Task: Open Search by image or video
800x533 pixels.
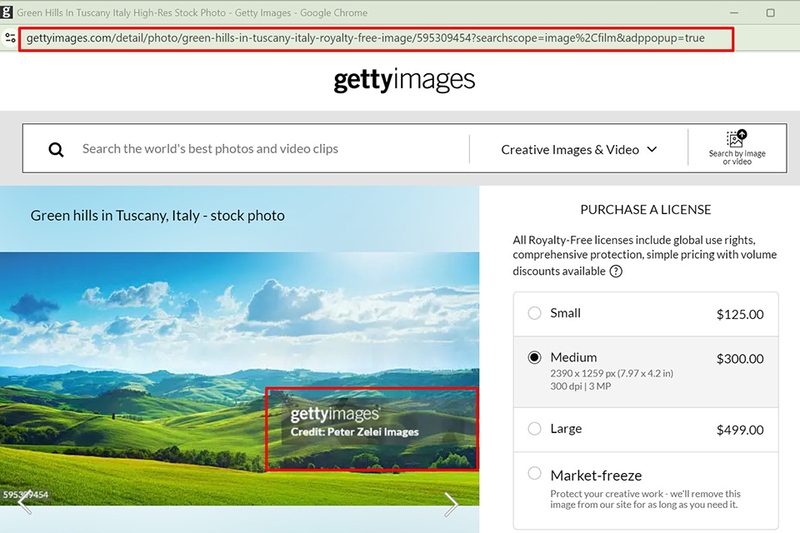Action: (737, 148)
